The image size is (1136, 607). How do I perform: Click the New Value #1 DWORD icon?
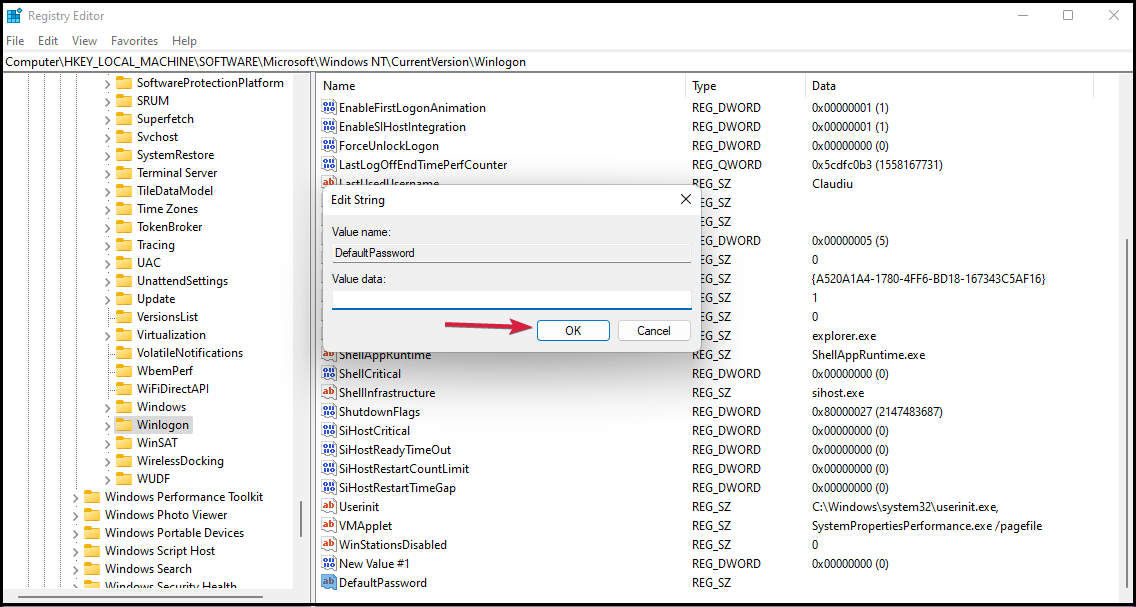(330, 563)
